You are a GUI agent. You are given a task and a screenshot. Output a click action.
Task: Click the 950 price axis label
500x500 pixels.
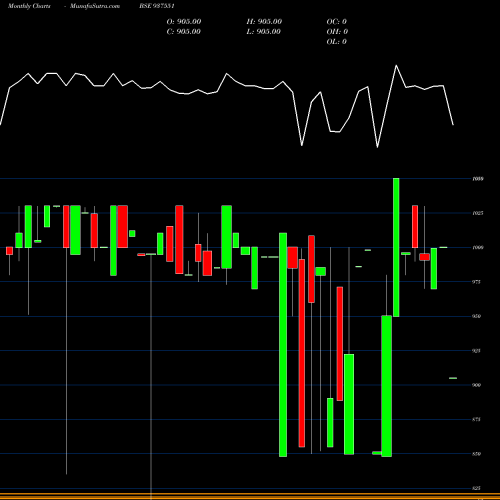click(477, 316)
